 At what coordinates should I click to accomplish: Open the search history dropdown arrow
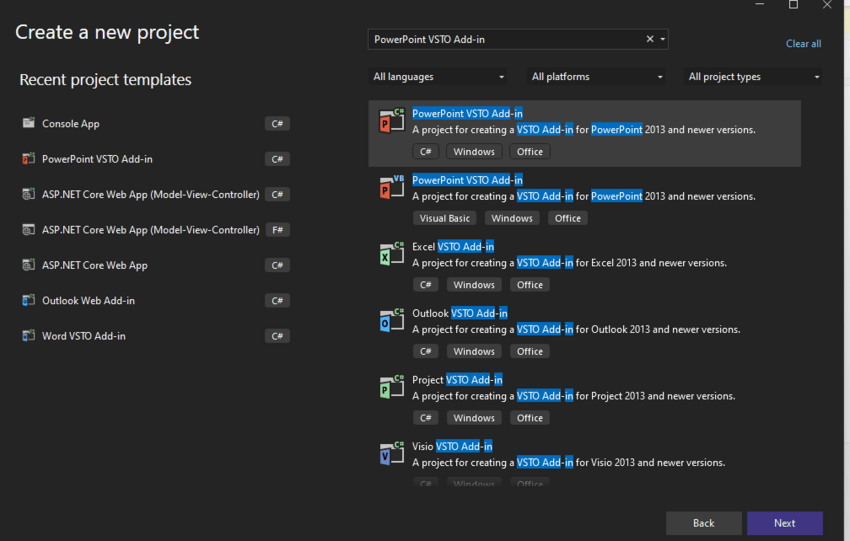coord(662,39)
